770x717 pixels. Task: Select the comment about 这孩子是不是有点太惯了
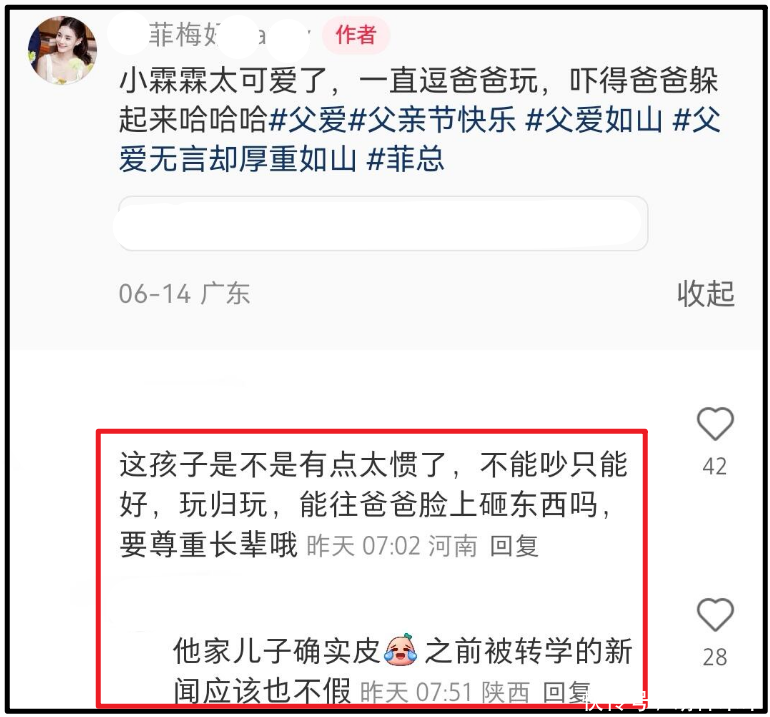coord(373,505)
